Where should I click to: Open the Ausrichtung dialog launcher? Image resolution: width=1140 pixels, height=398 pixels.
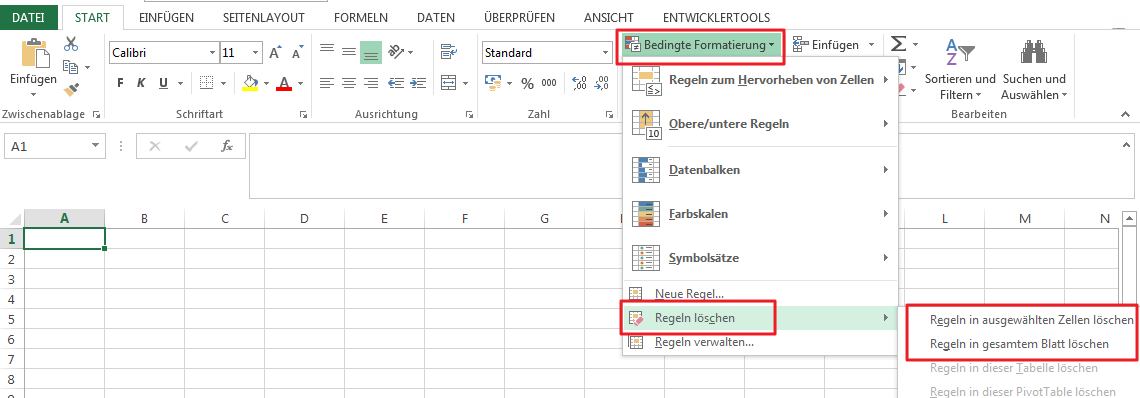470,115
